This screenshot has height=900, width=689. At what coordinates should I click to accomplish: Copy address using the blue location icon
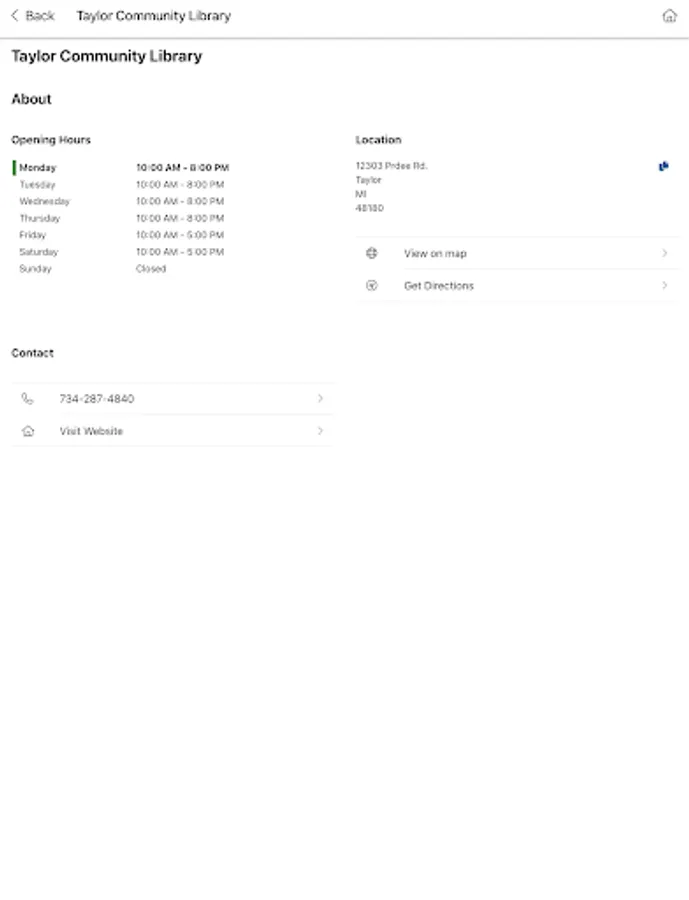(x=663, y=166)
